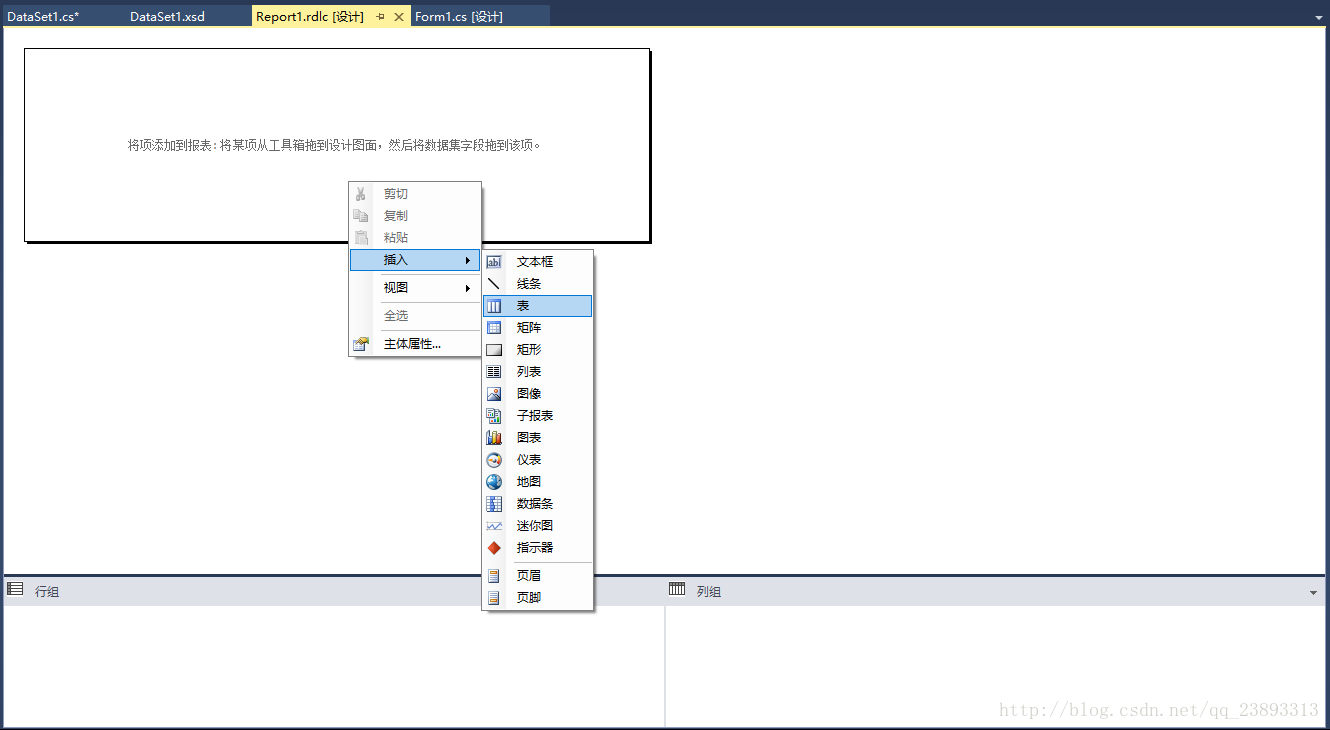Screen dimensions: 1330x730
Task: Click the page header icon beside 页眉
Action: tap(494, 576)
